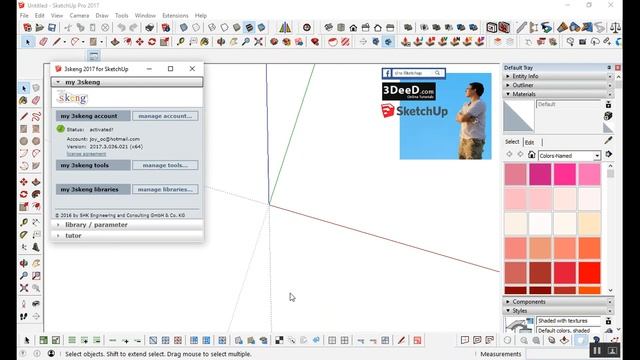The image size is (640, 360).
Task: Click the Open file icon in top toolbar
Action: click(40, 28)
